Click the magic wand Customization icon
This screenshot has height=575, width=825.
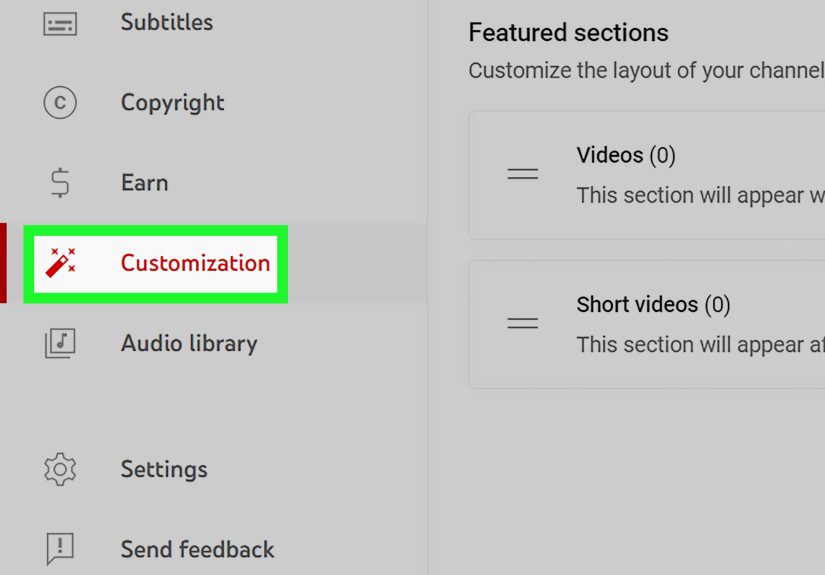click(61, 263)
